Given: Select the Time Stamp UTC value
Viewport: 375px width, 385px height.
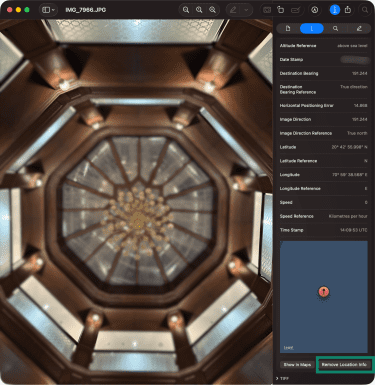Looking at the screenshot, I should click(x=353, y=230).
